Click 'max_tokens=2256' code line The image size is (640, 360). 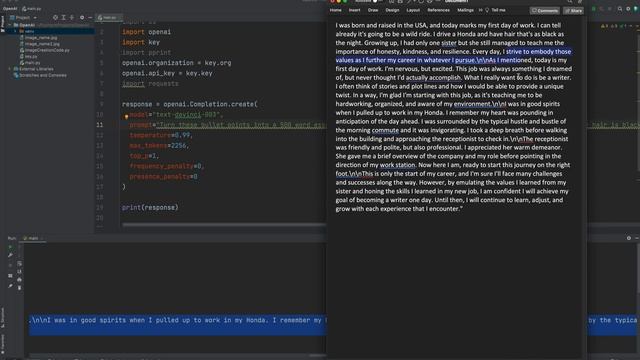[160, 145]
